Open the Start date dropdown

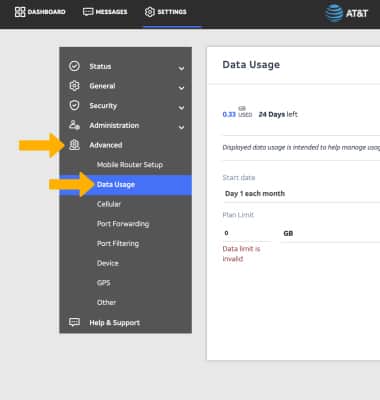click(301, 194)
